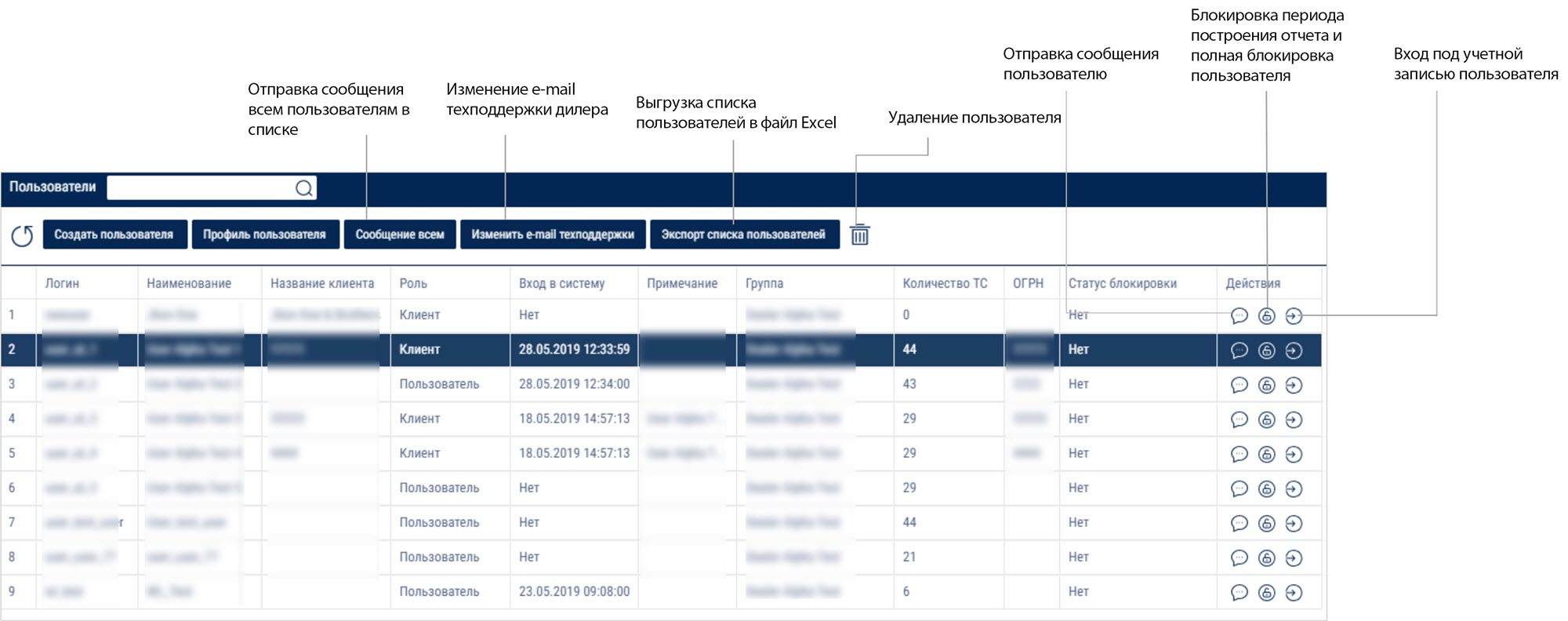Image resolution: width=1568 pixels, height=621 pixels.
Task: Click Группа column header
Action: (764, 283)
